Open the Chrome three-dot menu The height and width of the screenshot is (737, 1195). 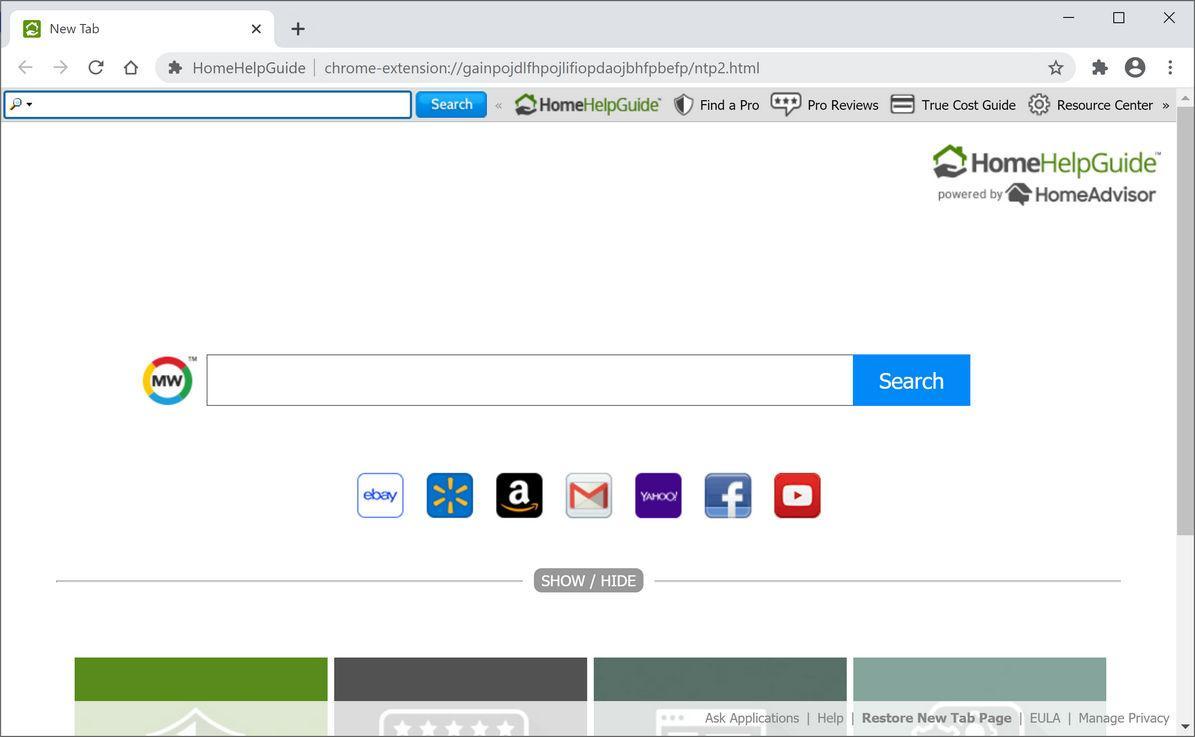coord(1170,68)
